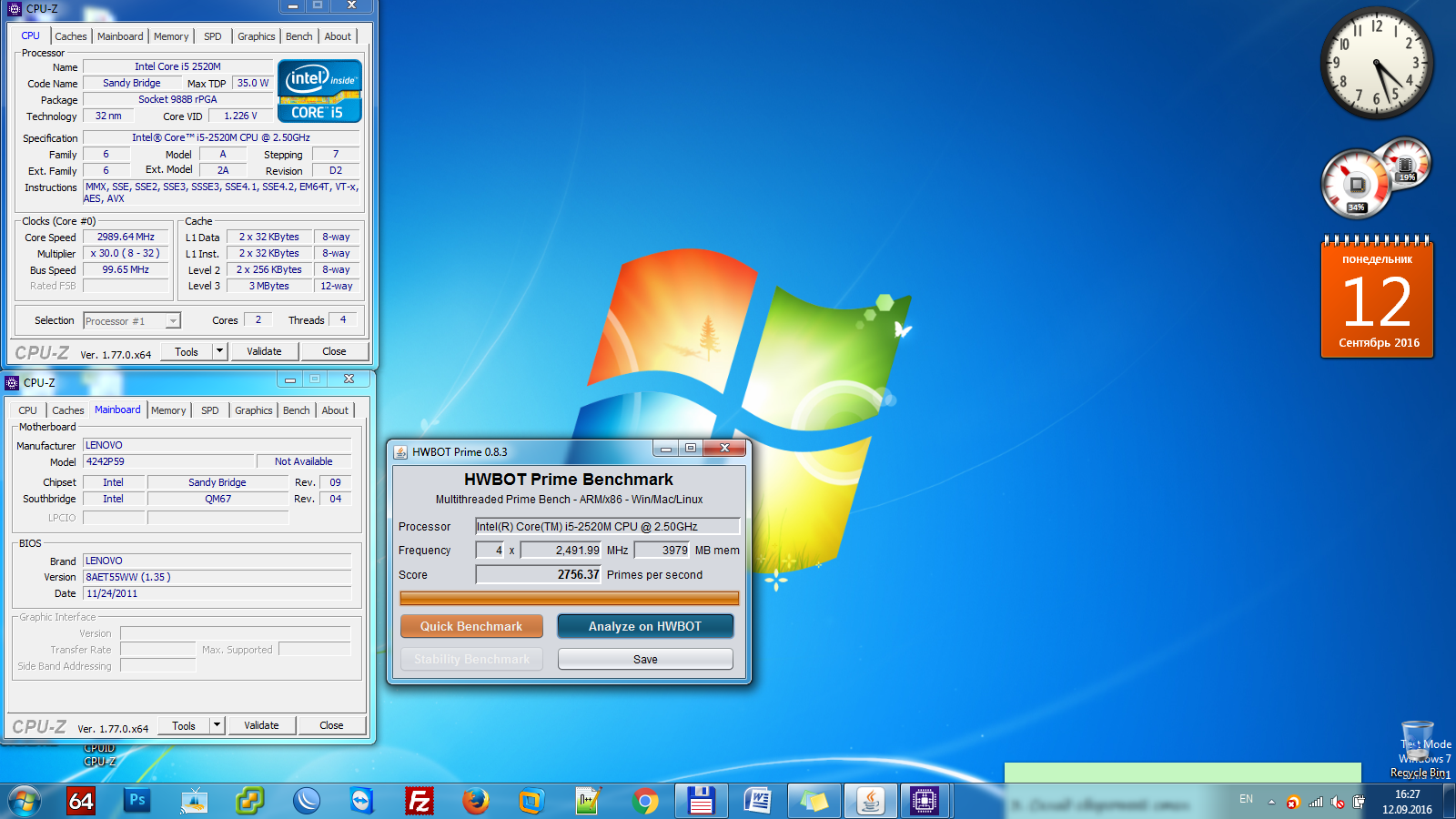The image size is (1456, 819).
Task: Start the Quick Benchmark in HWBOT Prime
Action: tap(471, 626)
